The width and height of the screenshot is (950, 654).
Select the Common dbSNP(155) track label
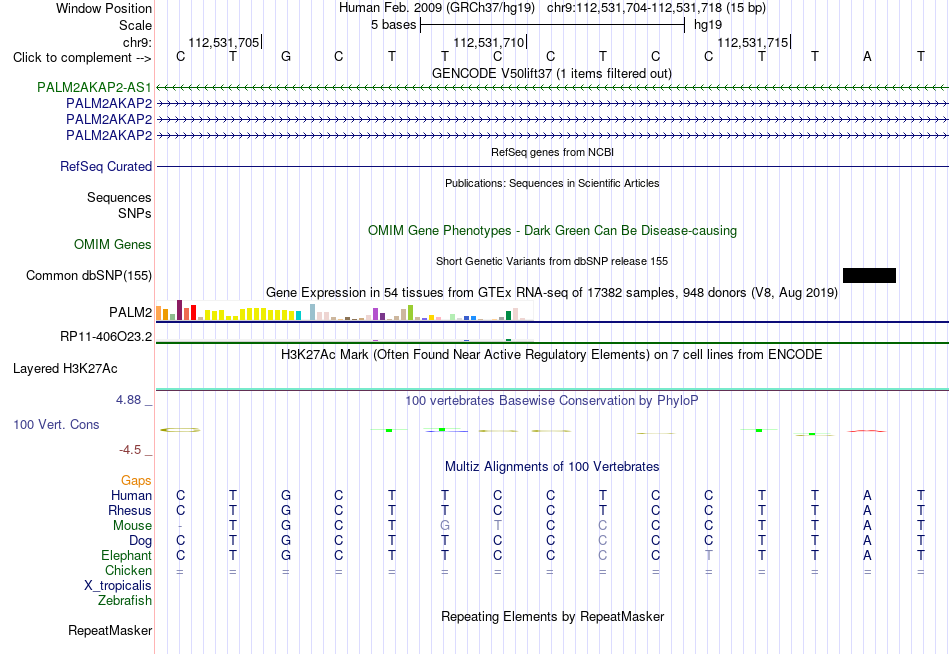coord(88,275)
